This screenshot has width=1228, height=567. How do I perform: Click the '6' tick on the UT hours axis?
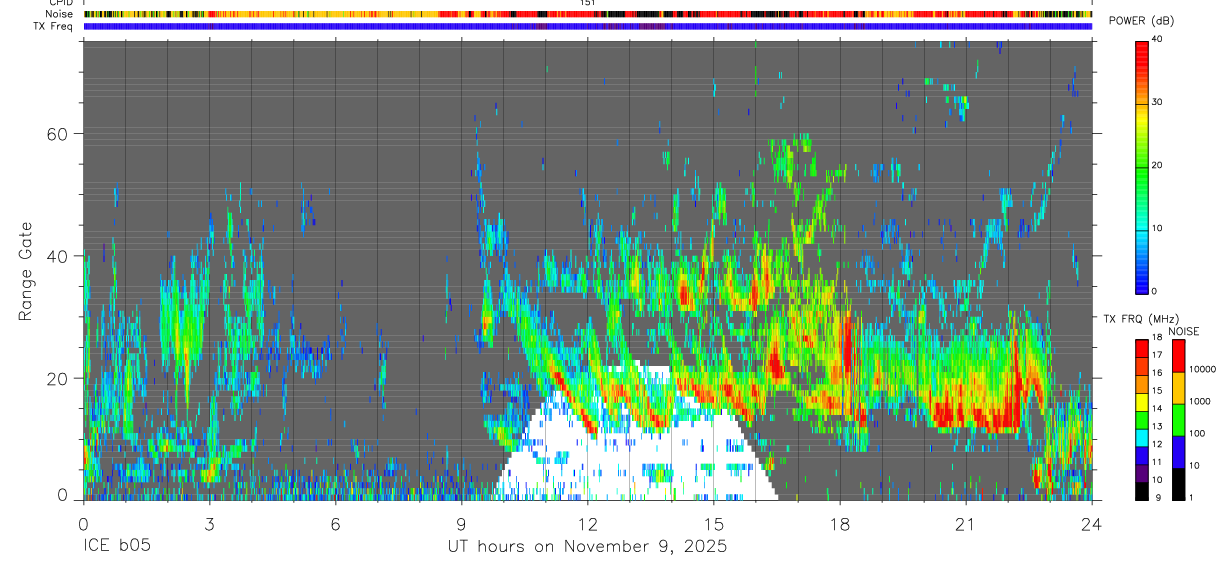[336, 524]
